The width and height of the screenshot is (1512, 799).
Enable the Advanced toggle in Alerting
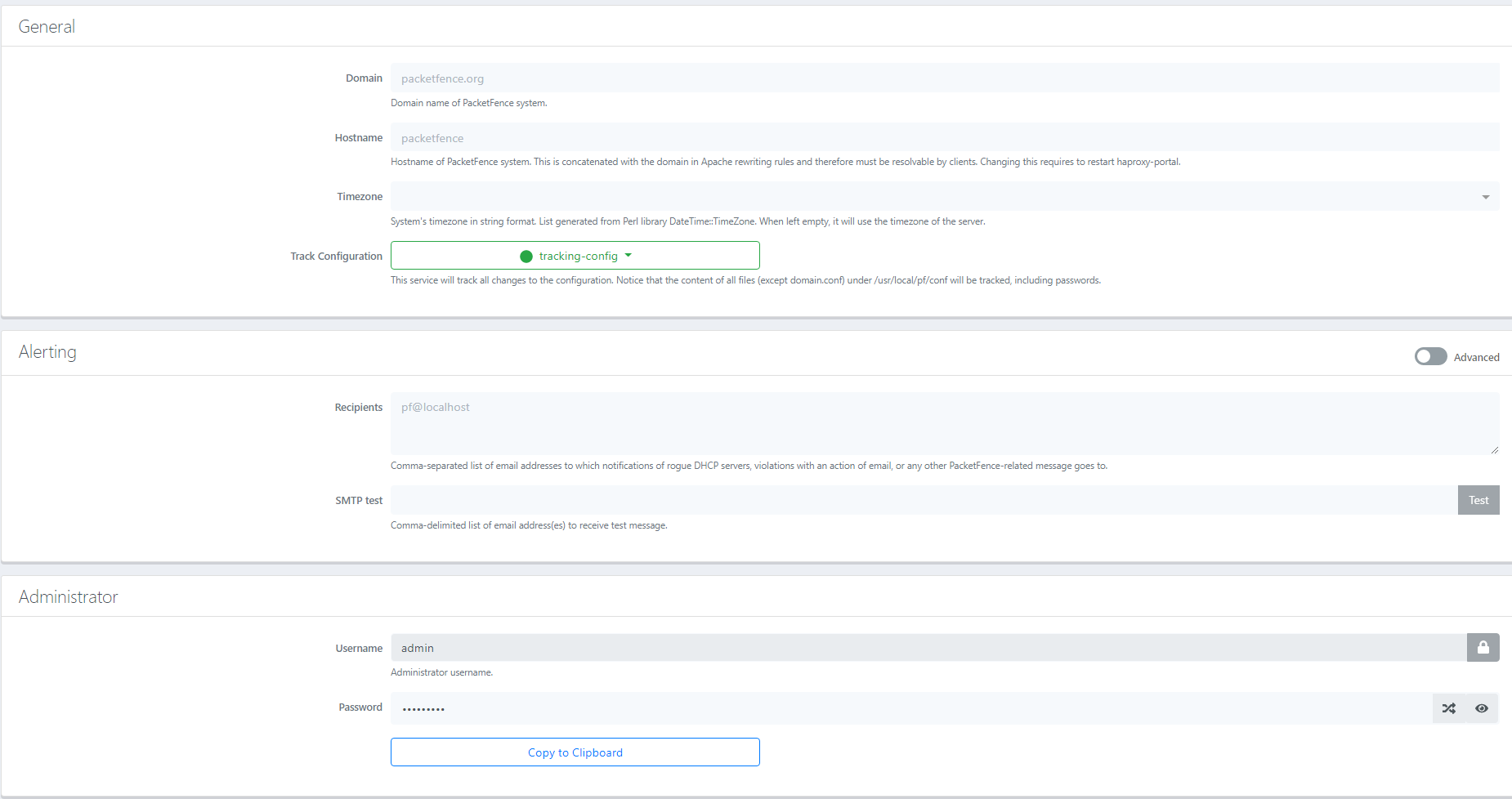click(x=1430, y=357)
